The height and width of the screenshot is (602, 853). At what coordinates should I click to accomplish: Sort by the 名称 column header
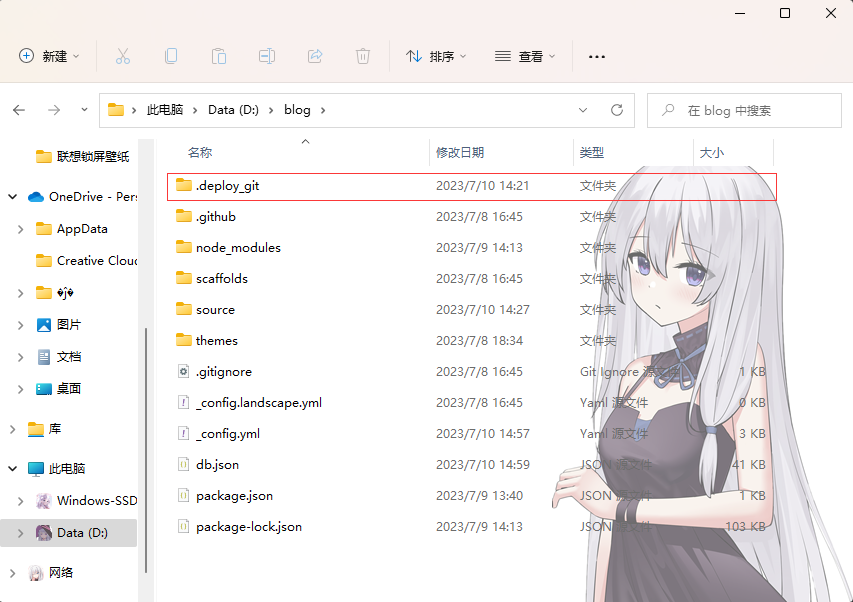point(200,152)
